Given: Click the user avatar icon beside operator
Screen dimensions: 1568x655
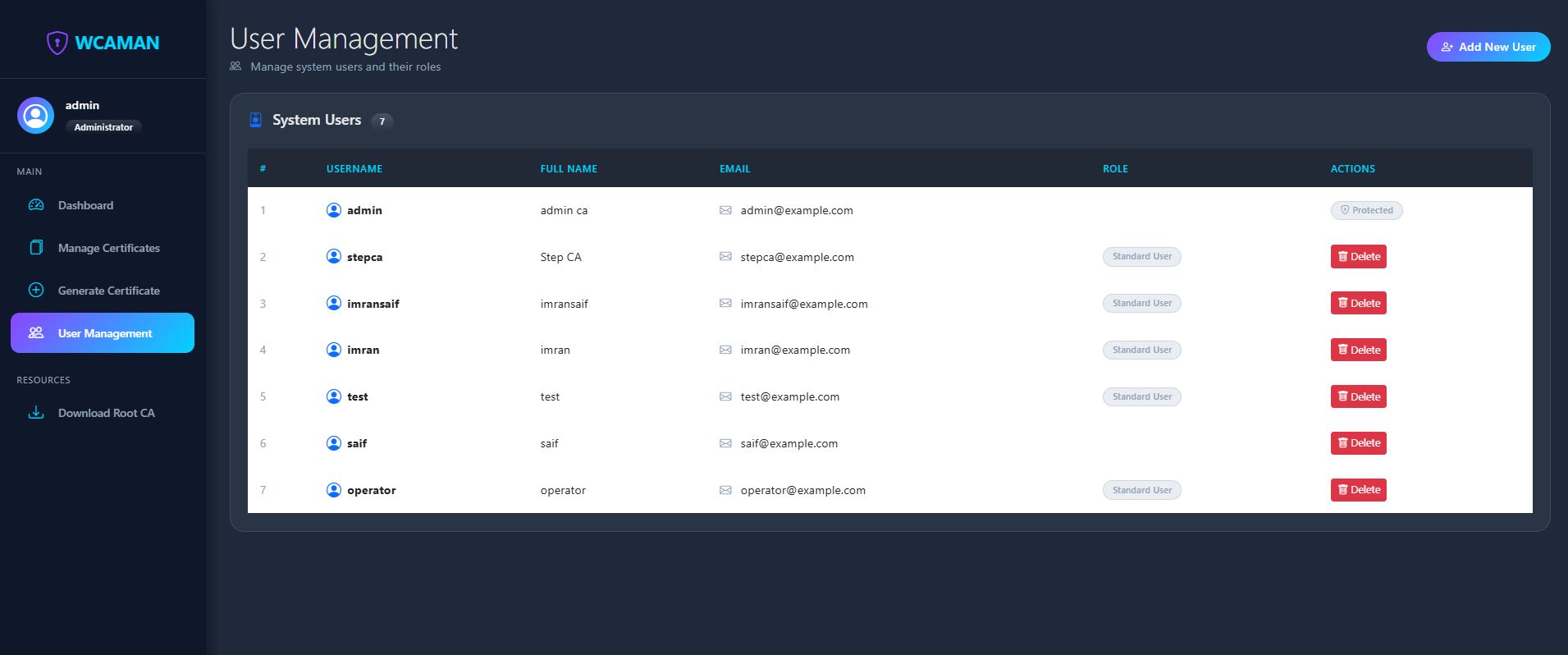Looking at the screenshot, I should point(334,490).
